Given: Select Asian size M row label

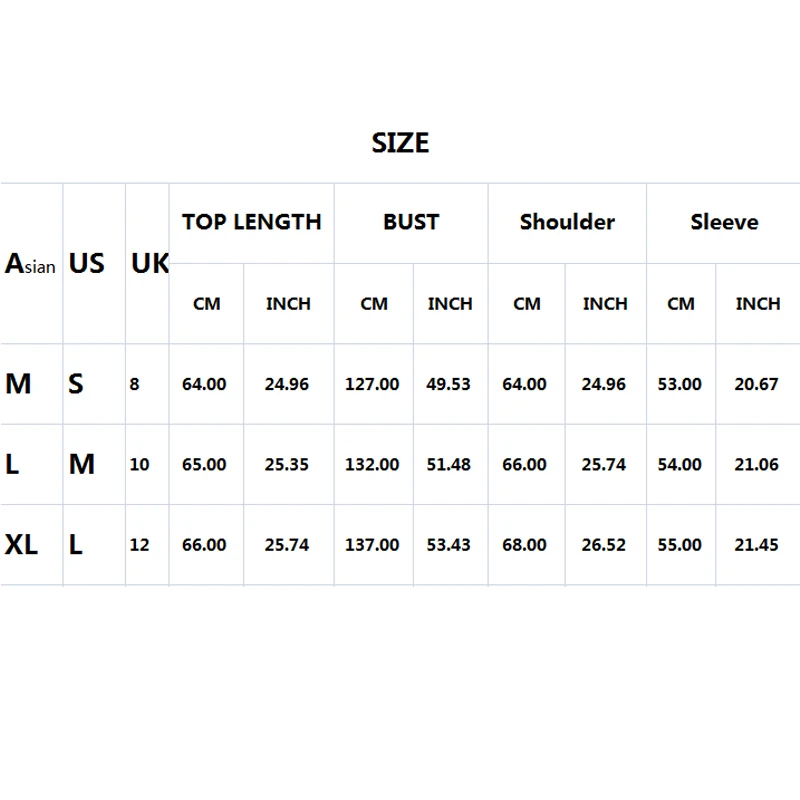Looking at the screenshot, I should point(18,384).
